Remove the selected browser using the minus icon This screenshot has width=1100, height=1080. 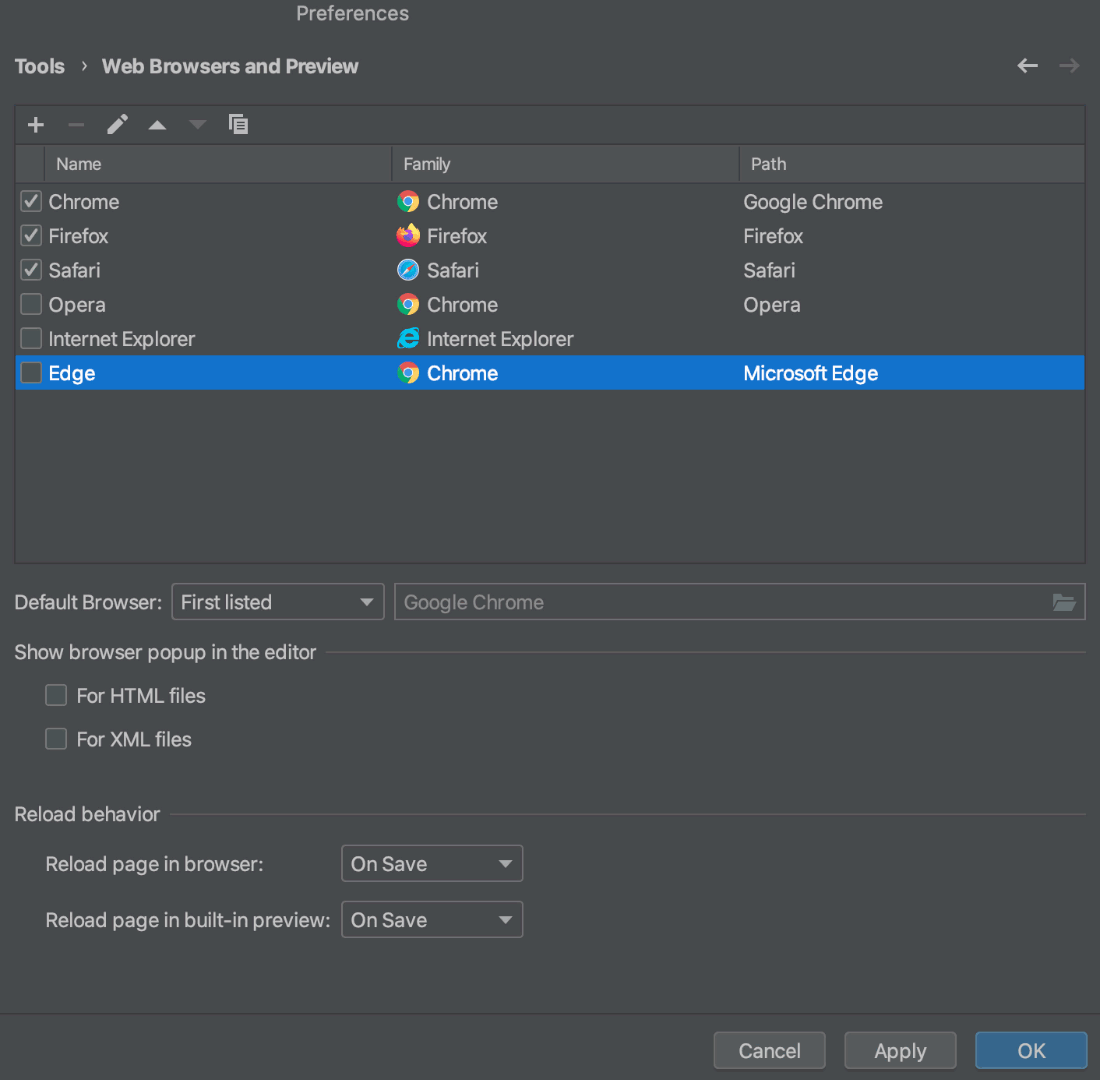click(76, 124)
